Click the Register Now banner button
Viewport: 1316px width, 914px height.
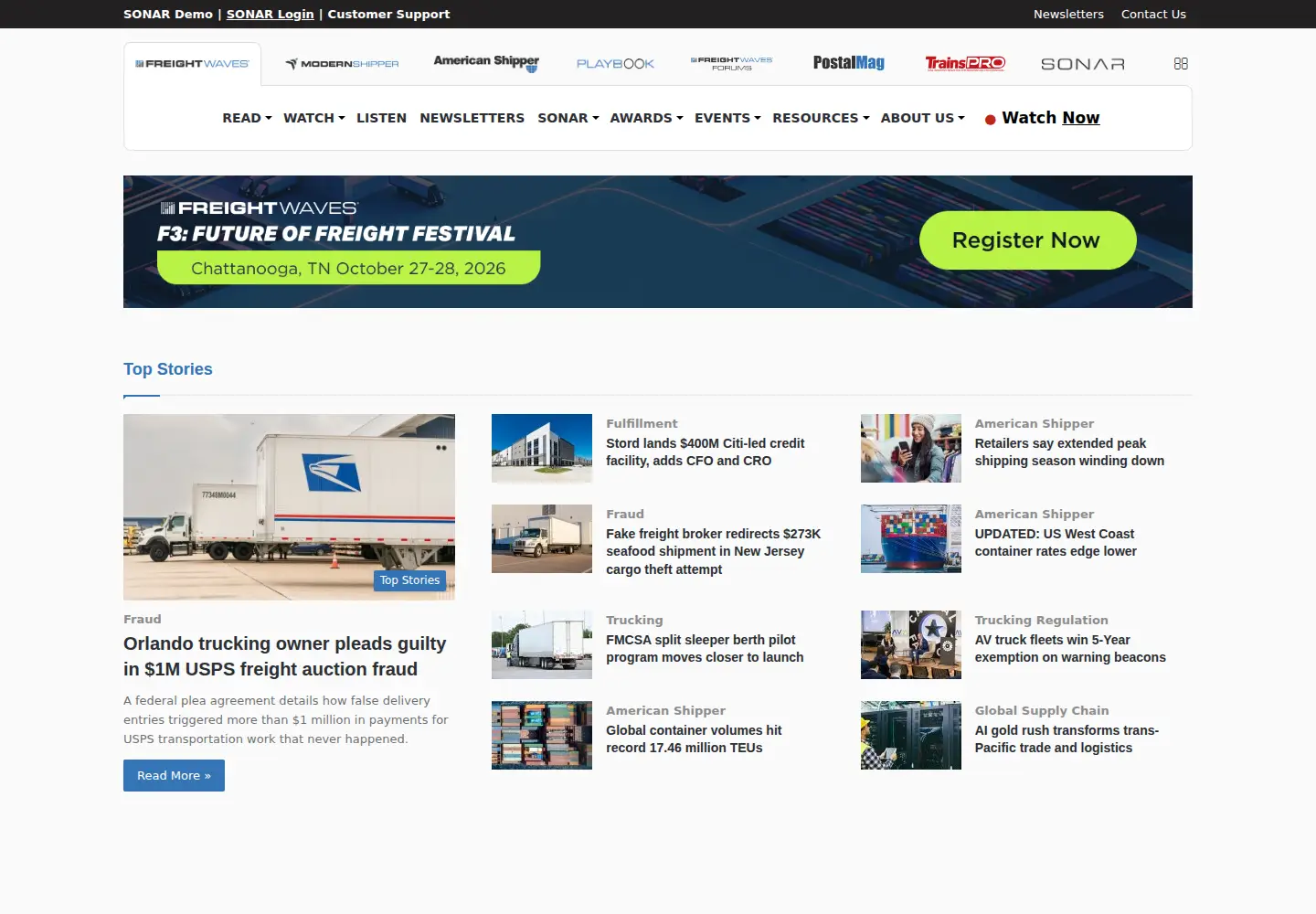1027,240
